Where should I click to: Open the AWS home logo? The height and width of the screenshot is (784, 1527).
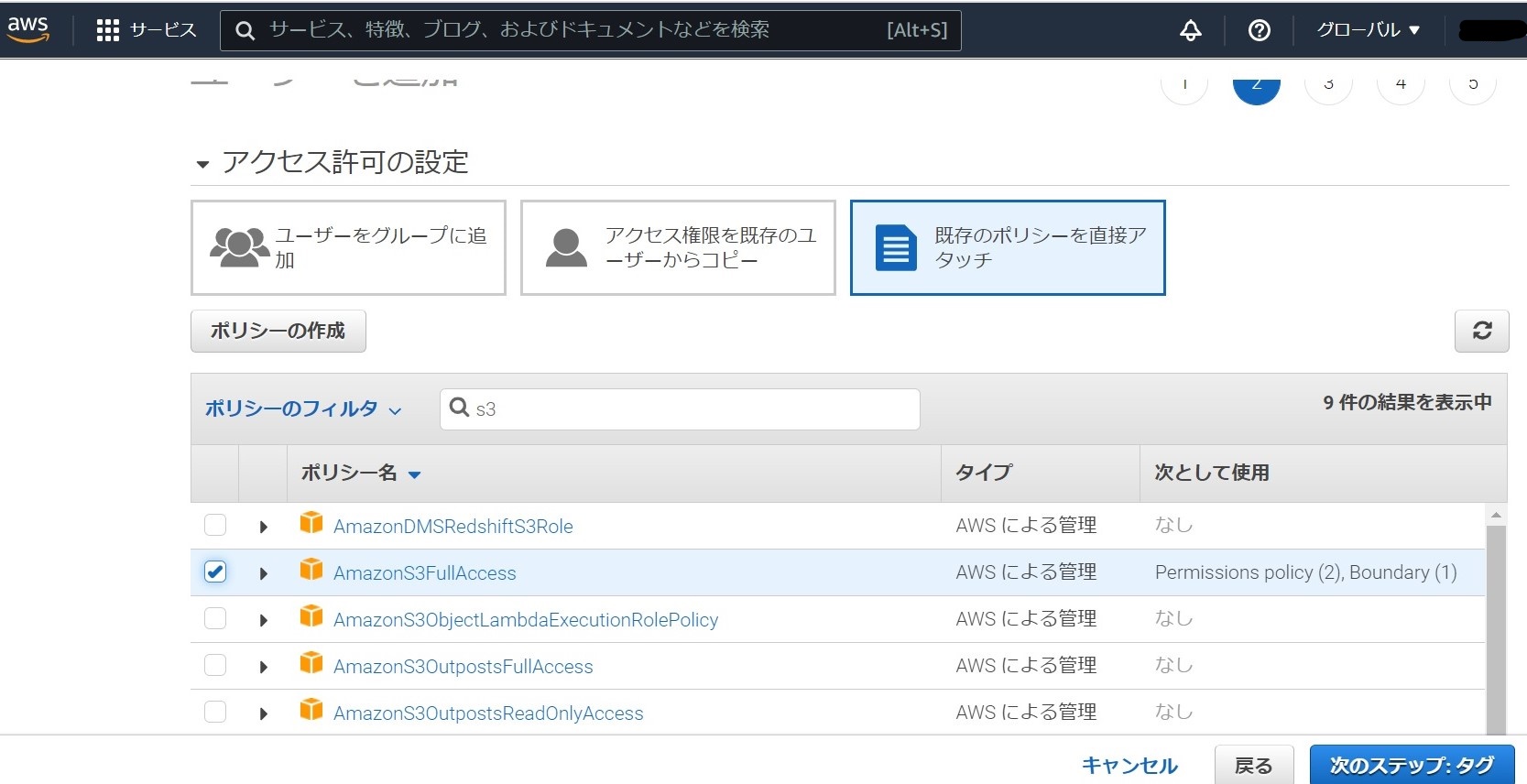[27, 29]
